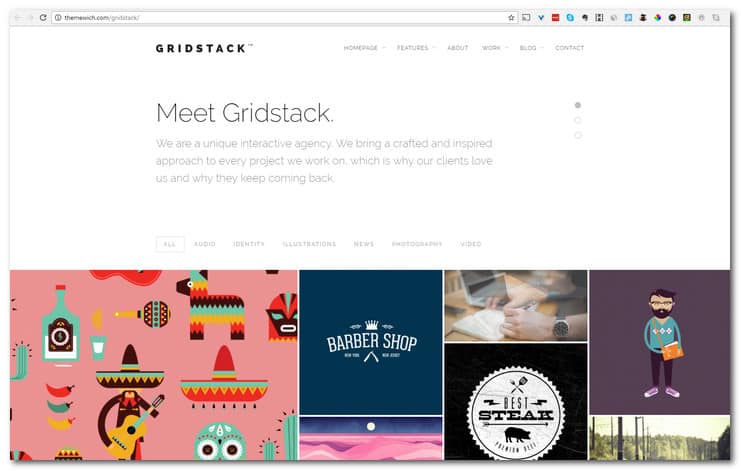The height and width of the screenshot is (471, 741).
Task: Click the Evernote elephant extension icon
Action: [x=585, y=17]
